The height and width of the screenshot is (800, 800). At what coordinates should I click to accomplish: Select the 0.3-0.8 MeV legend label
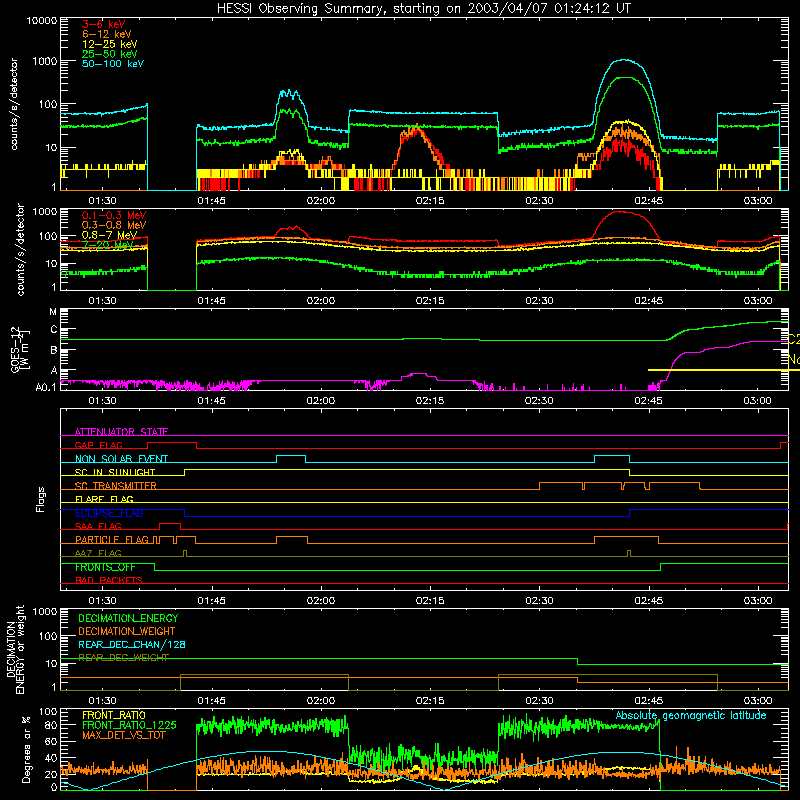pyautogui.click(x=114, y=226)
